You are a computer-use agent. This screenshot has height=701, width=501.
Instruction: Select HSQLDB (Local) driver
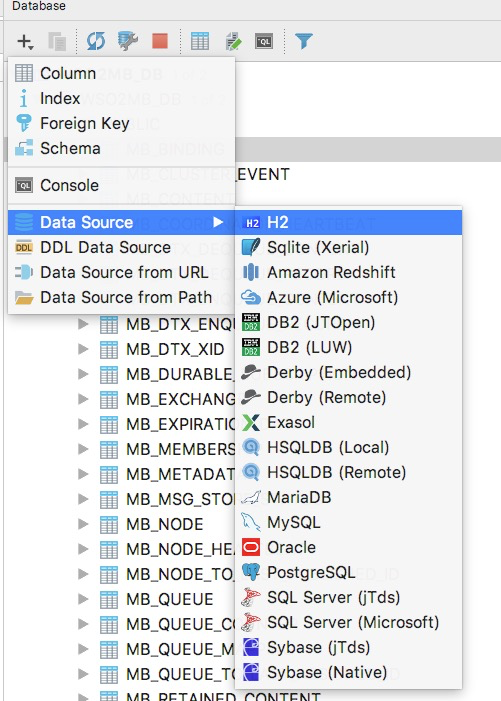[x=348, y=448]
